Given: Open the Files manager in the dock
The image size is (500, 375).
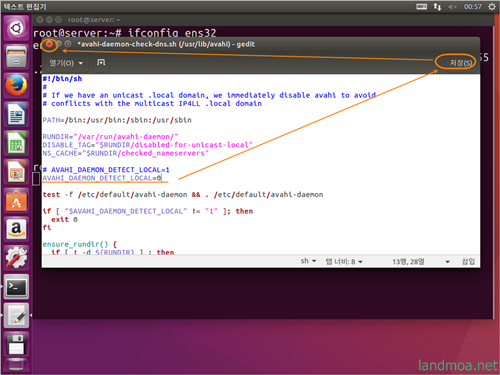Looking at the screenshot, I should (16, 56).
